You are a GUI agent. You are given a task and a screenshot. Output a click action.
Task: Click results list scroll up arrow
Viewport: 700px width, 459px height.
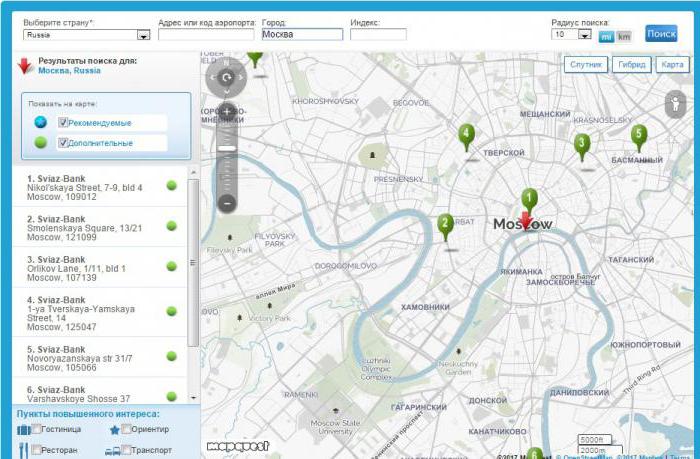[193, 172]
